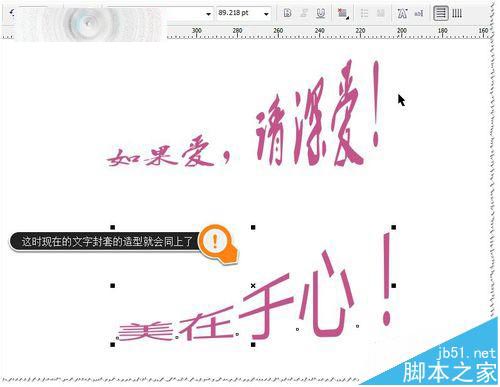Click the envelope node after 在
This screenshot has width=500, height=387.
click(x=237, y=334)
